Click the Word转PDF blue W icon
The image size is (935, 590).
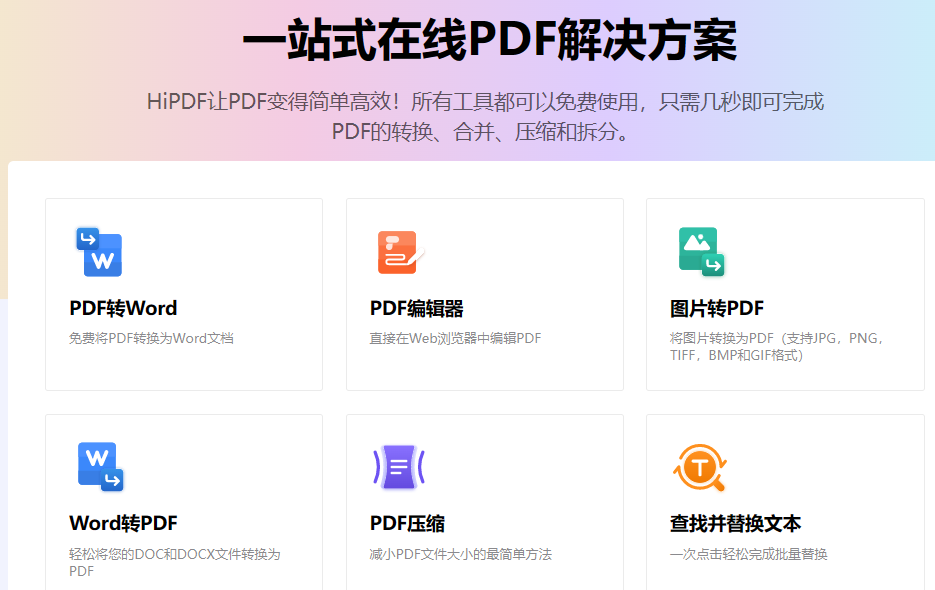[x=99, y=466]
